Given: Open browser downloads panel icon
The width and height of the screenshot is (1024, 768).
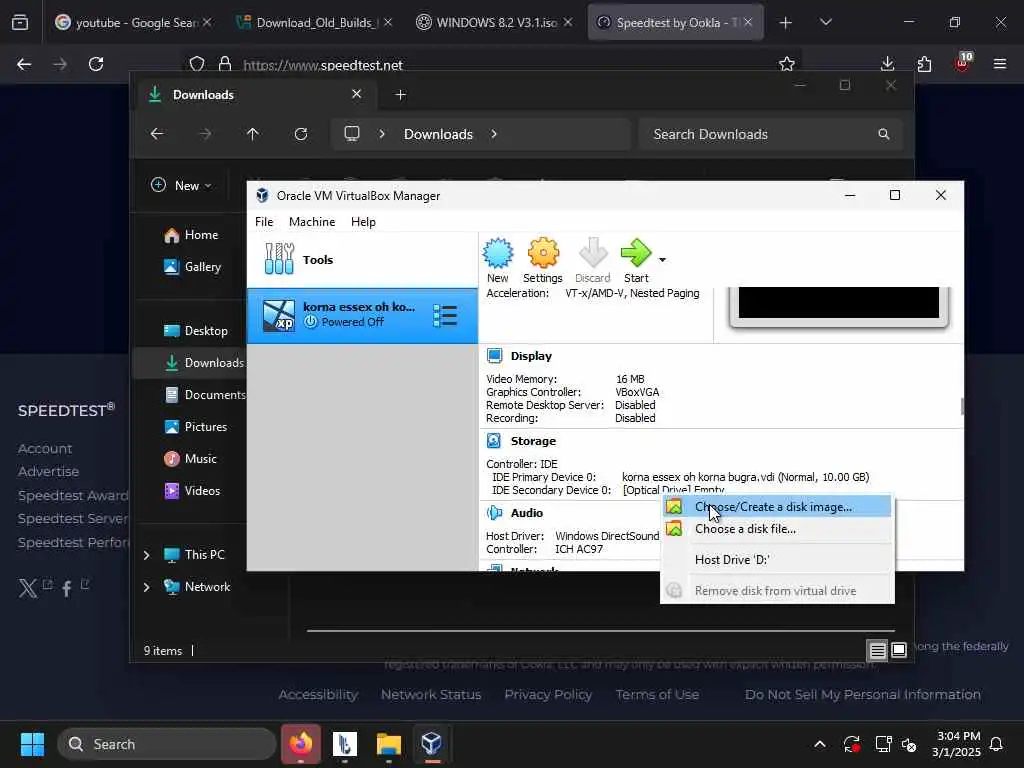Looking at the screenshot, I should tap(888, 64).
